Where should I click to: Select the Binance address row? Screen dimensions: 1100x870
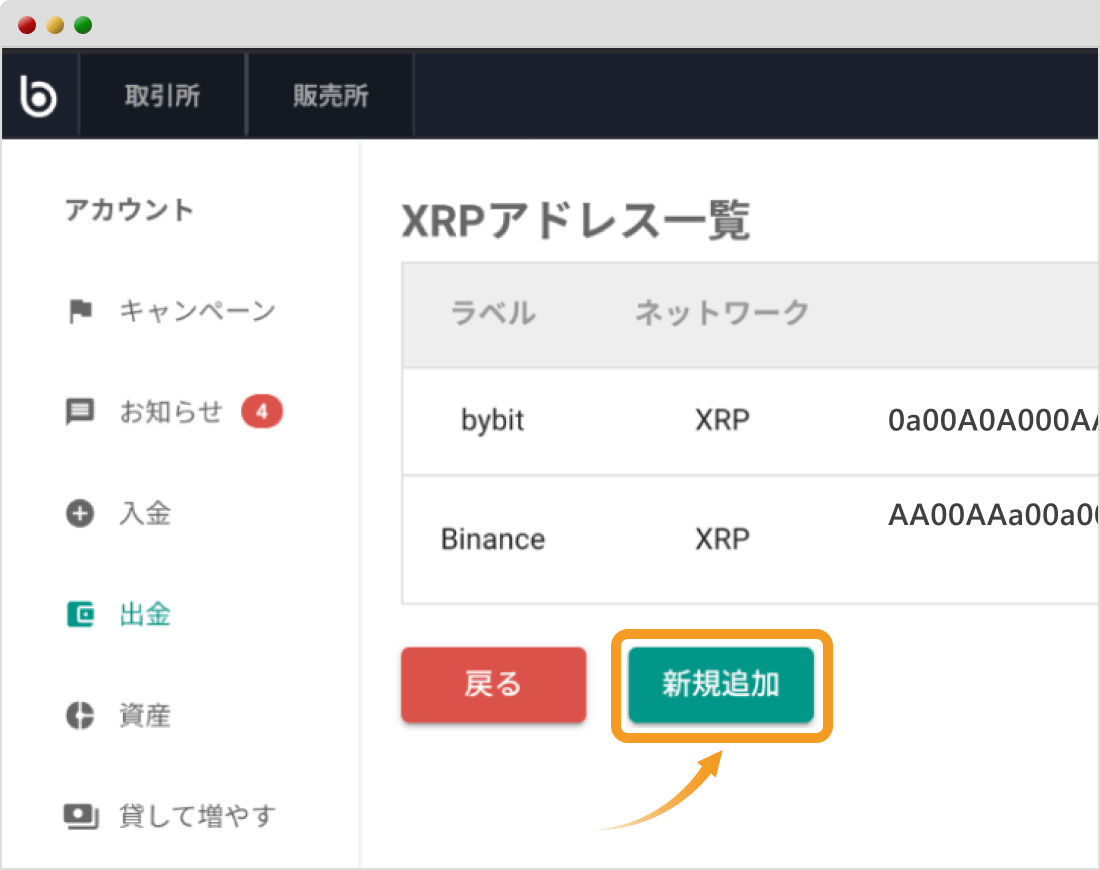pos(600,539)
